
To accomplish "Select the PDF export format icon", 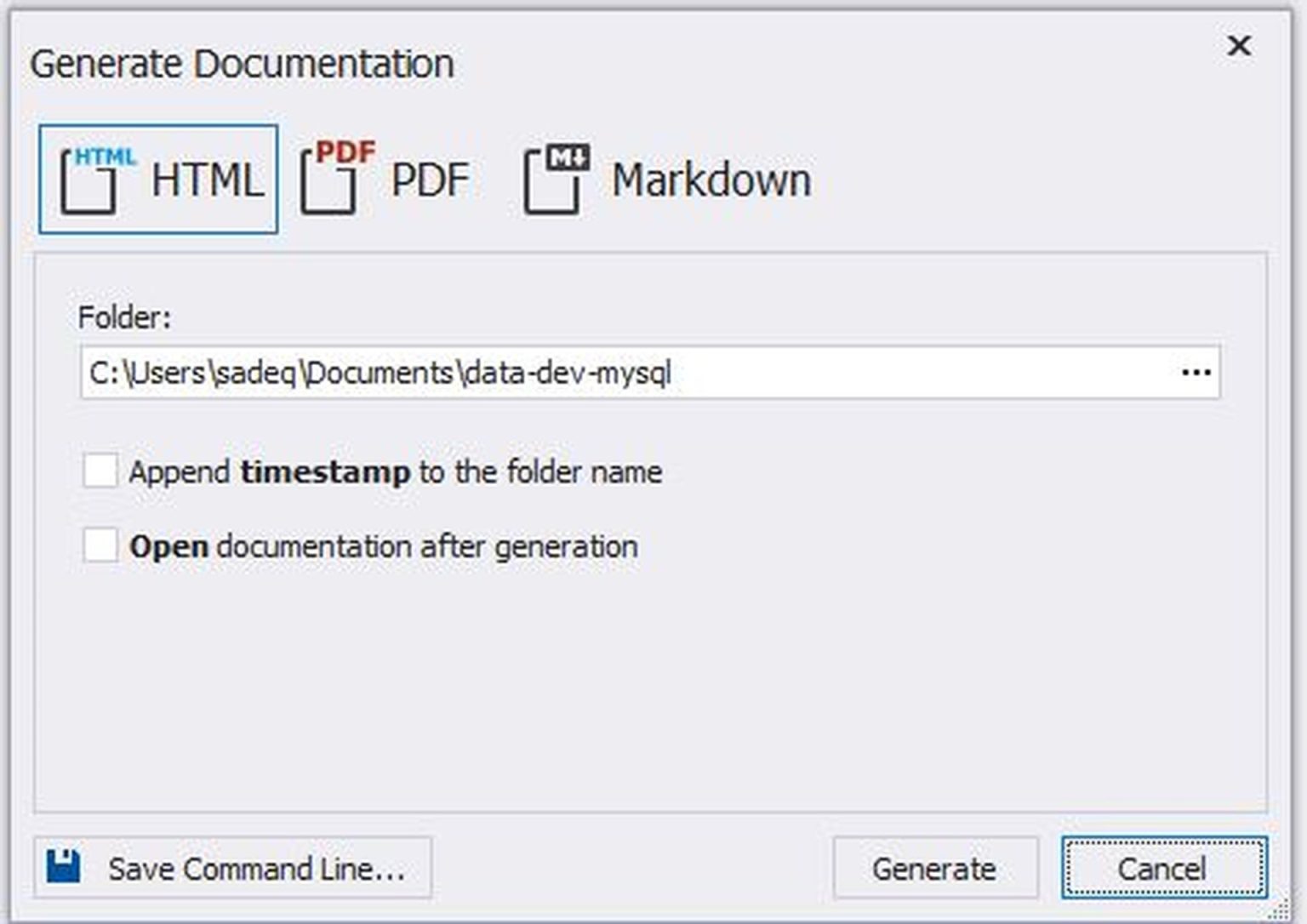I will [385, 179].
